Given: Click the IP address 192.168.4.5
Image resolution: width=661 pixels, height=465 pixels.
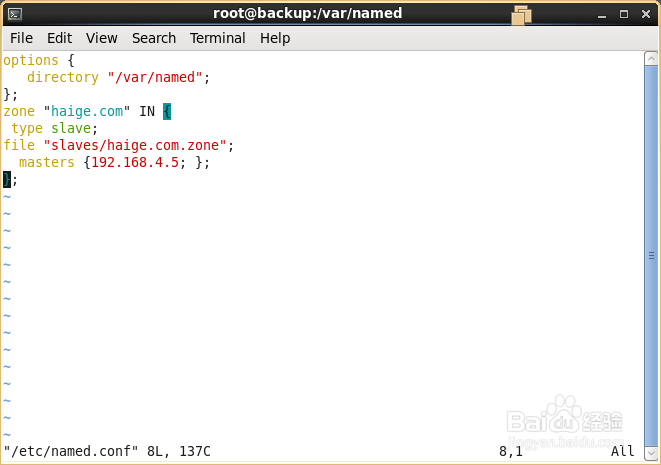Looking at the screenshot, I should tap(135, 162).
